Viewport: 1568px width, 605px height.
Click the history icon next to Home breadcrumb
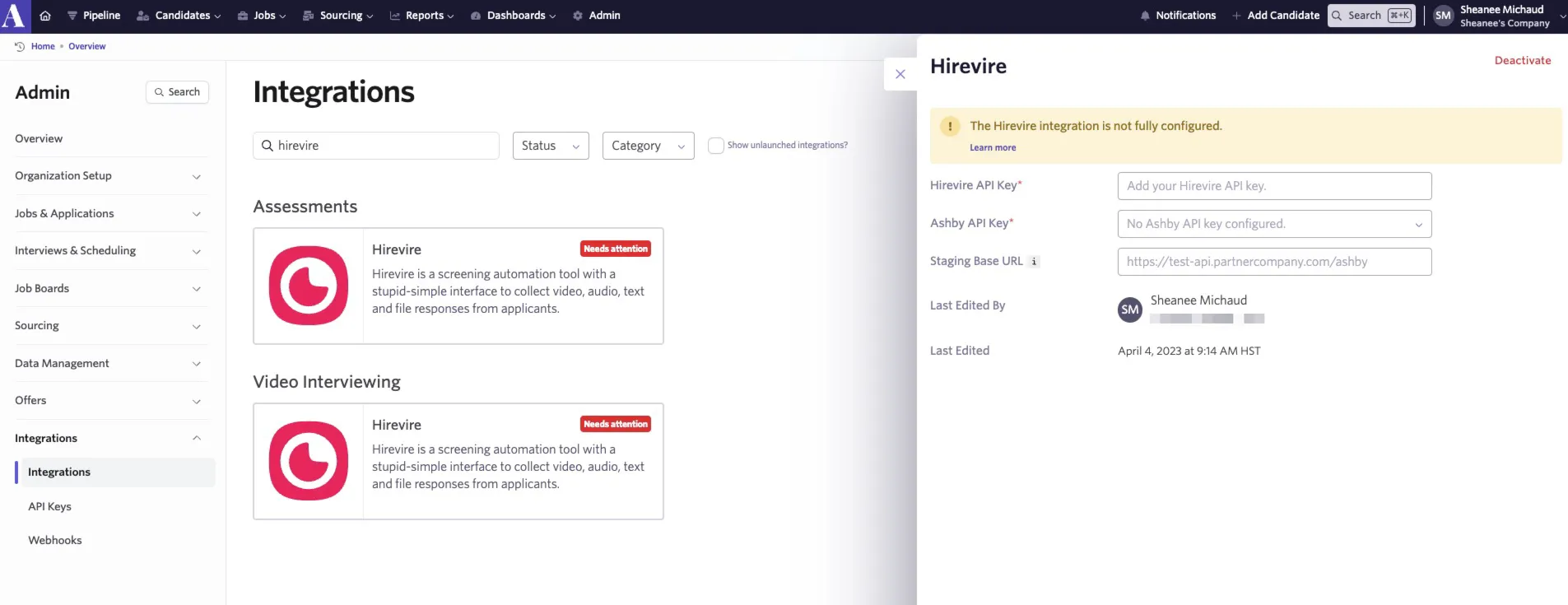click(x=20, y=47)
